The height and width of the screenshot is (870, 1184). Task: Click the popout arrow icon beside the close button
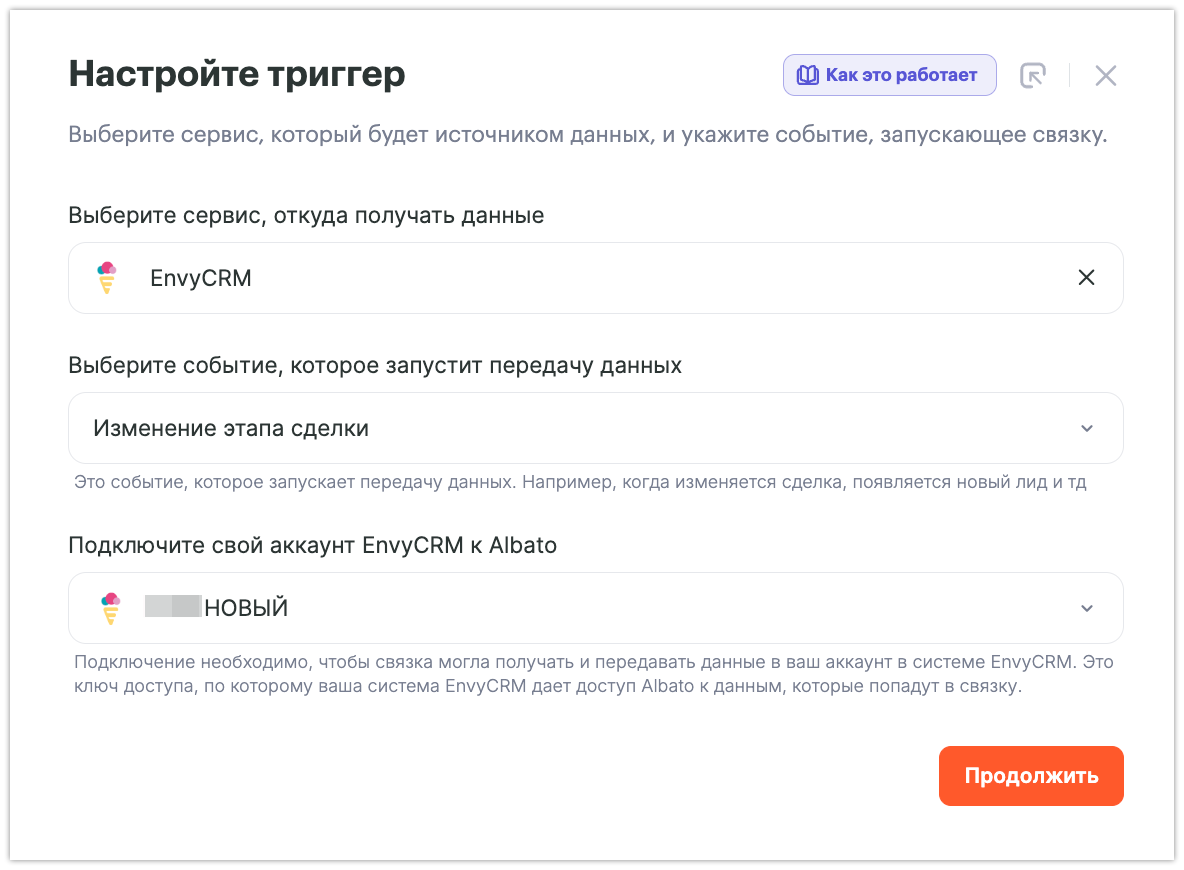(1032, 76)
